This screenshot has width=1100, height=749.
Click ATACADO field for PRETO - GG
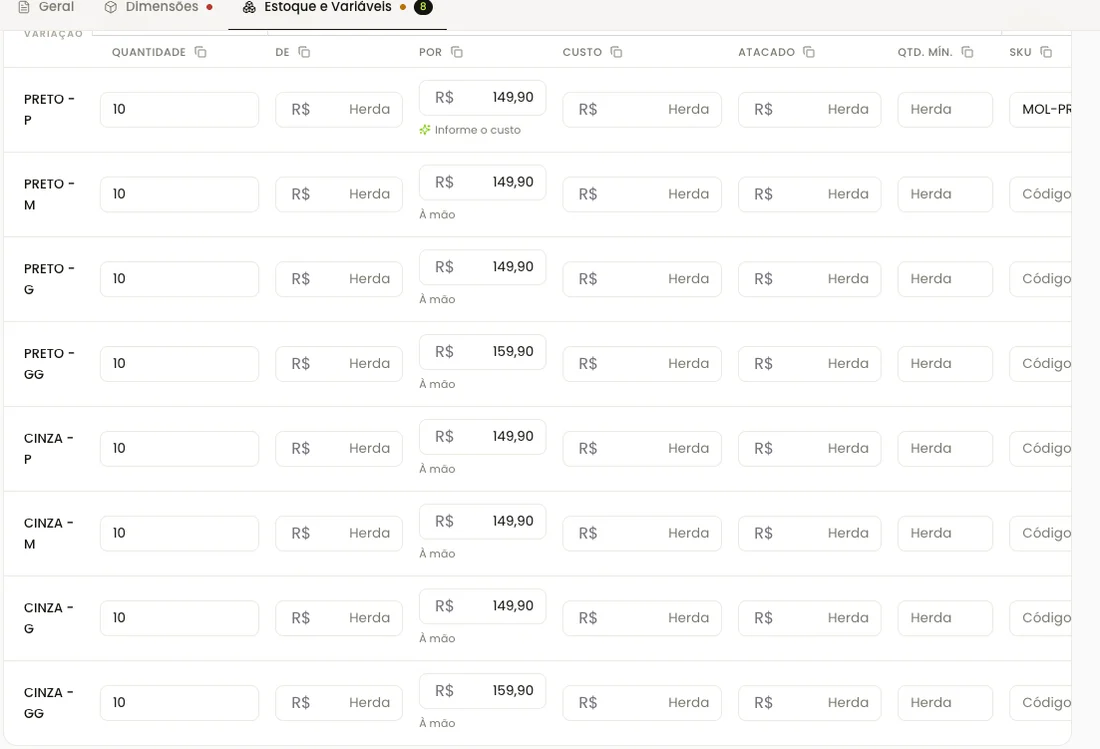[810, 364]
